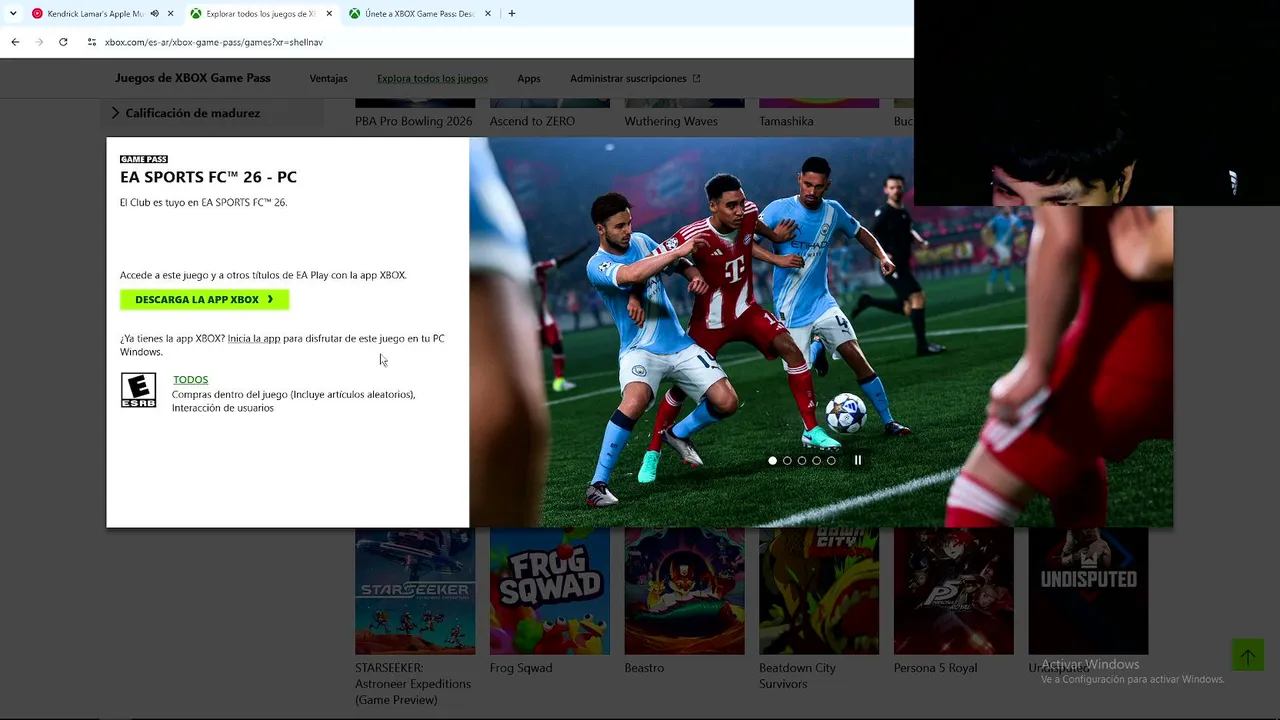Viewport: 1280px width, 720px height.
Task: Follow the 'Inicia la app' link
Action: [x=254, y=339]
